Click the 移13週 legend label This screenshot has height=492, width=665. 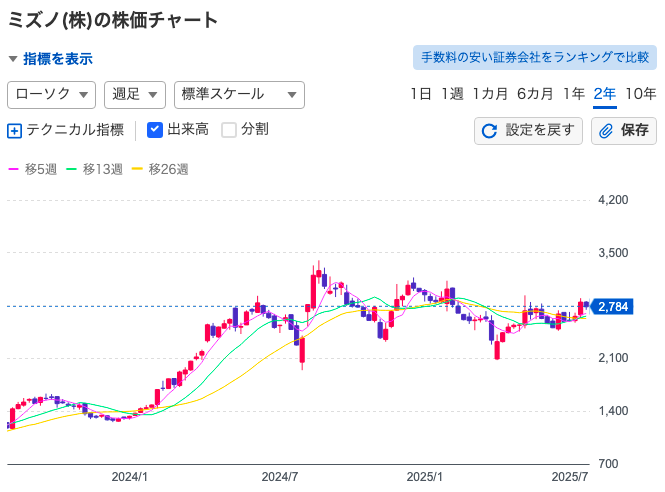[x=103, y=169]
